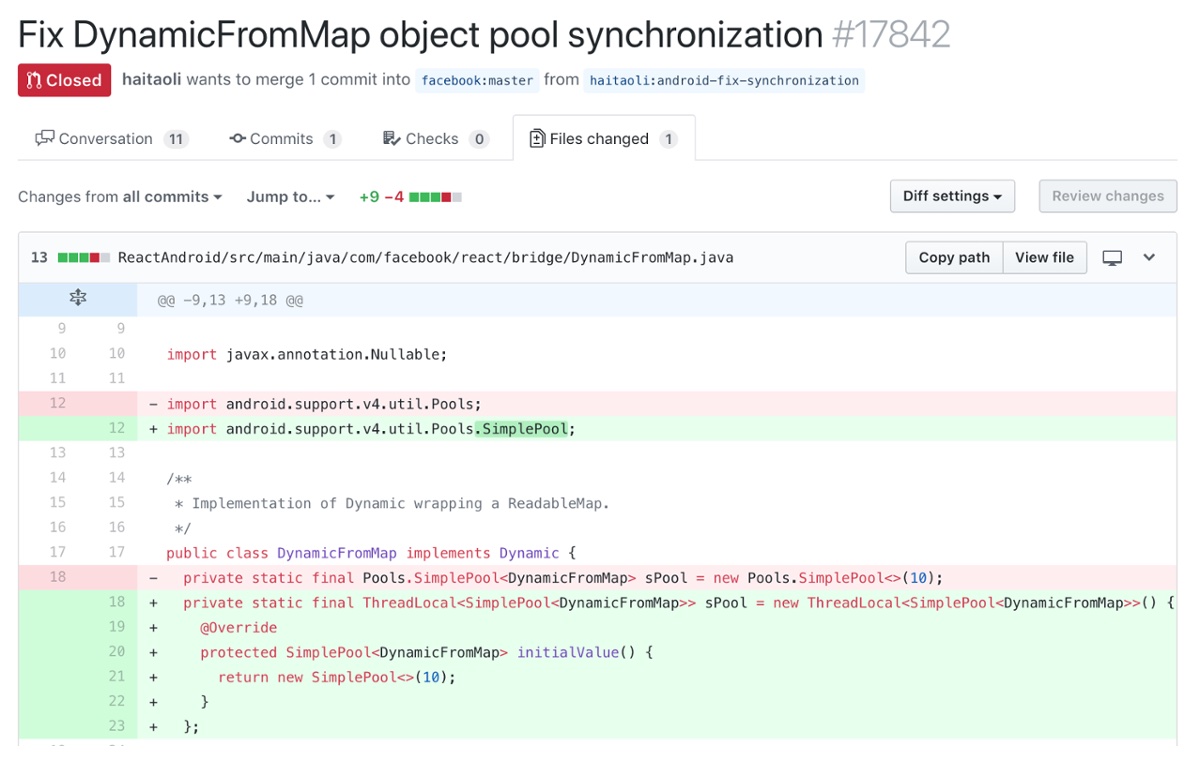1192x764 pixels.
Task: Click the display rich diff monitor icon
Action: [1112, 258]
